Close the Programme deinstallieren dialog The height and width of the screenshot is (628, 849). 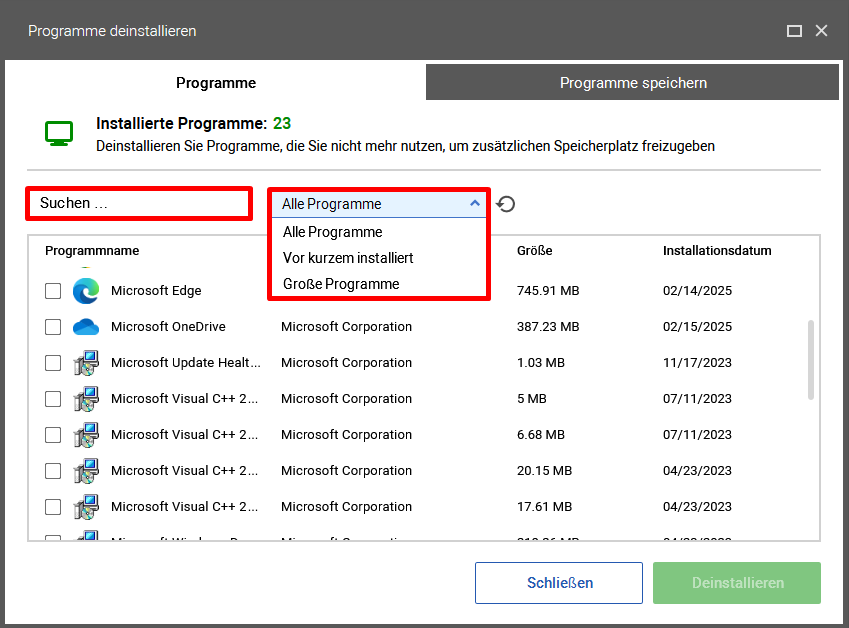tap(821, 31)
